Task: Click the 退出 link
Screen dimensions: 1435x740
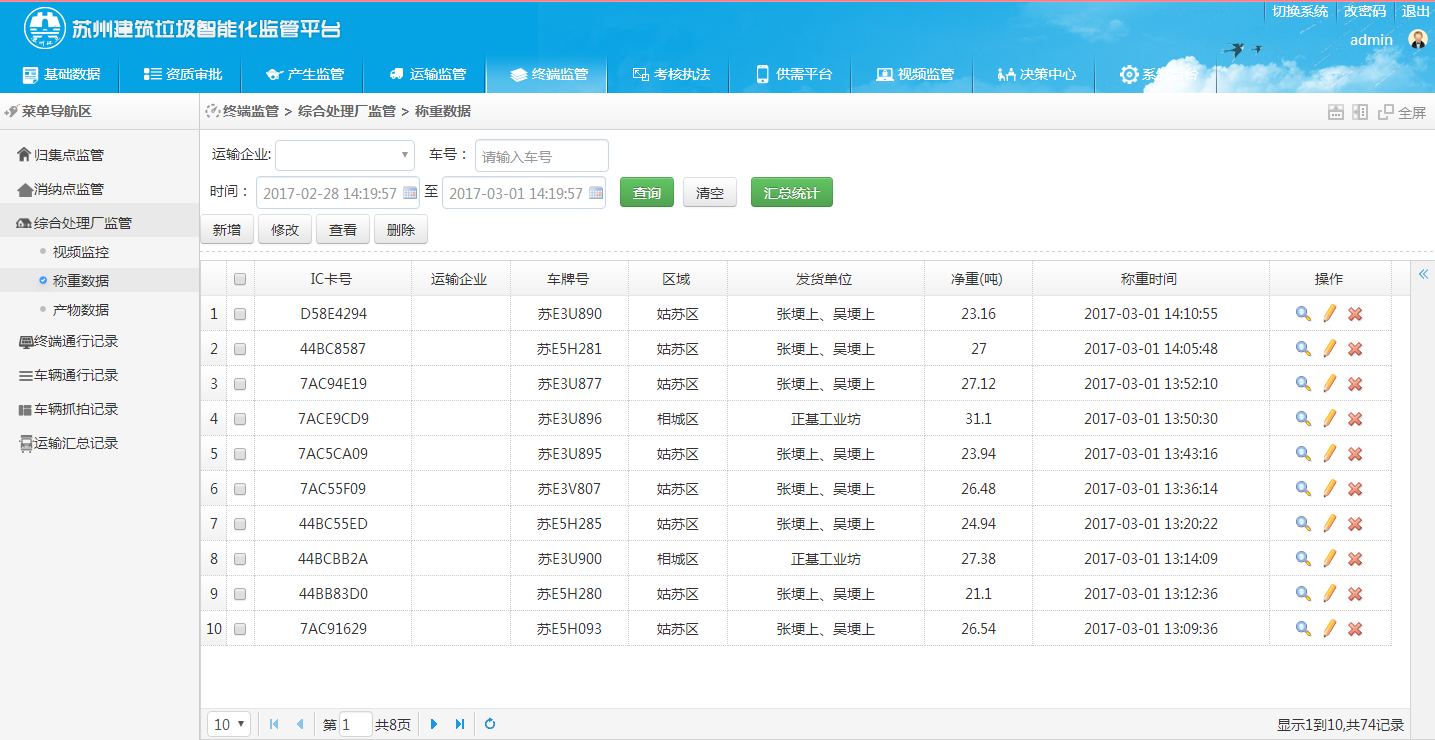Action: click(x=1416, y=11)
